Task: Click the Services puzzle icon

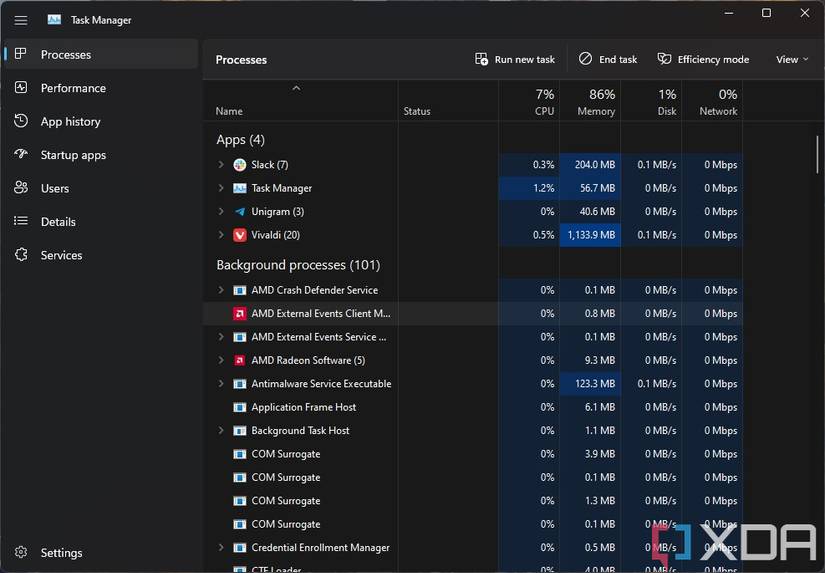Action: tap(21, 255)
